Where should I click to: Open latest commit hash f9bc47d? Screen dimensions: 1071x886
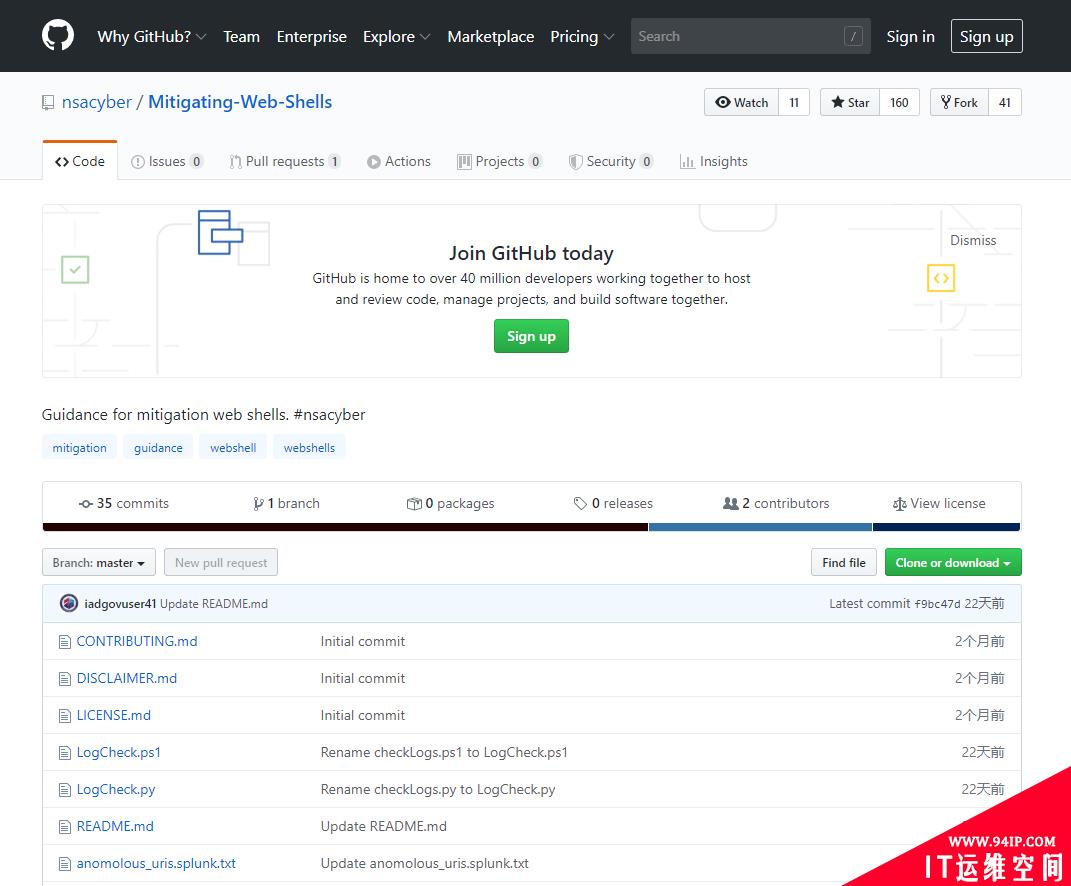coord(937,604)
